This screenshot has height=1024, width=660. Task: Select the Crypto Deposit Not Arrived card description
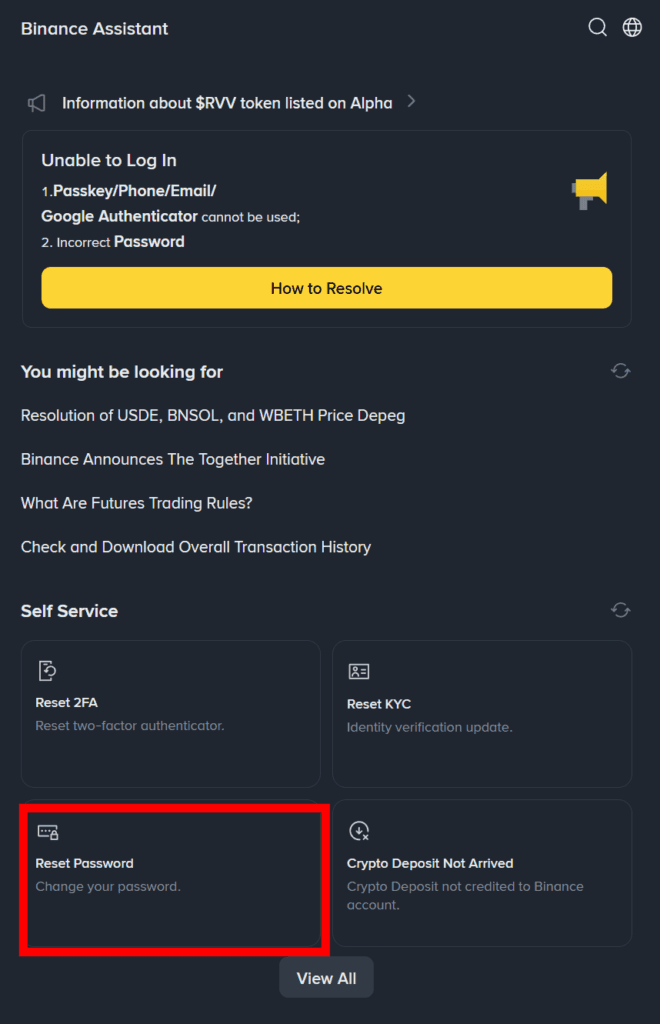pos(465,895)
